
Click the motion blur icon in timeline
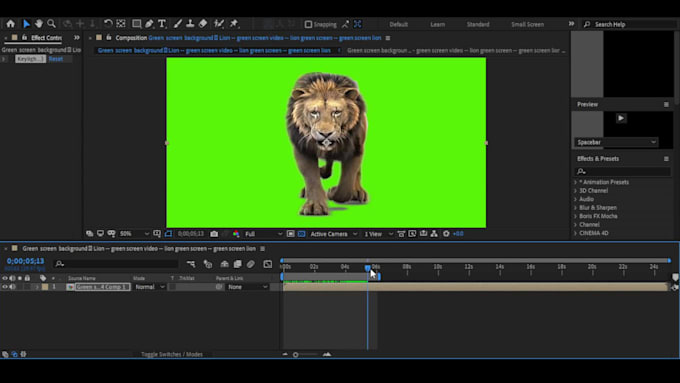(251, 264)
